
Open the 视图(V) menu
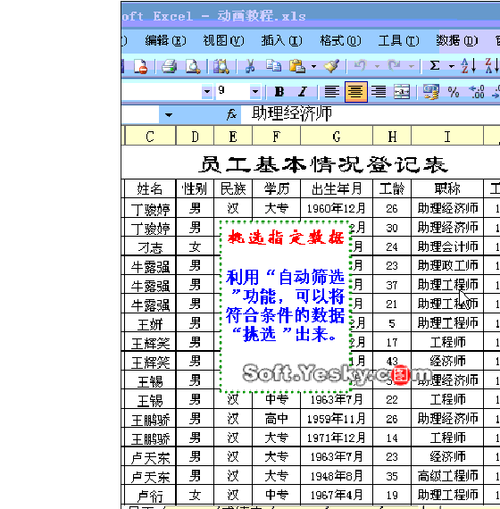coord(224,41)
